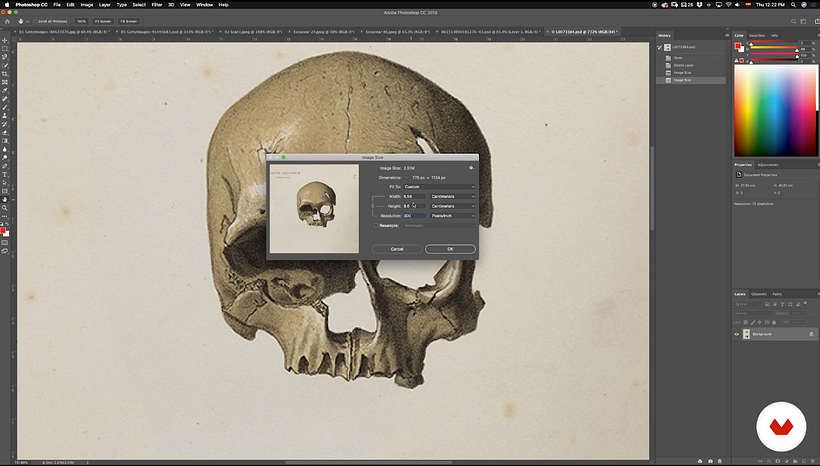Click the Home icon in options bar
The width and height of the screenshot is (820, 466).
click(x=7, y=21)
